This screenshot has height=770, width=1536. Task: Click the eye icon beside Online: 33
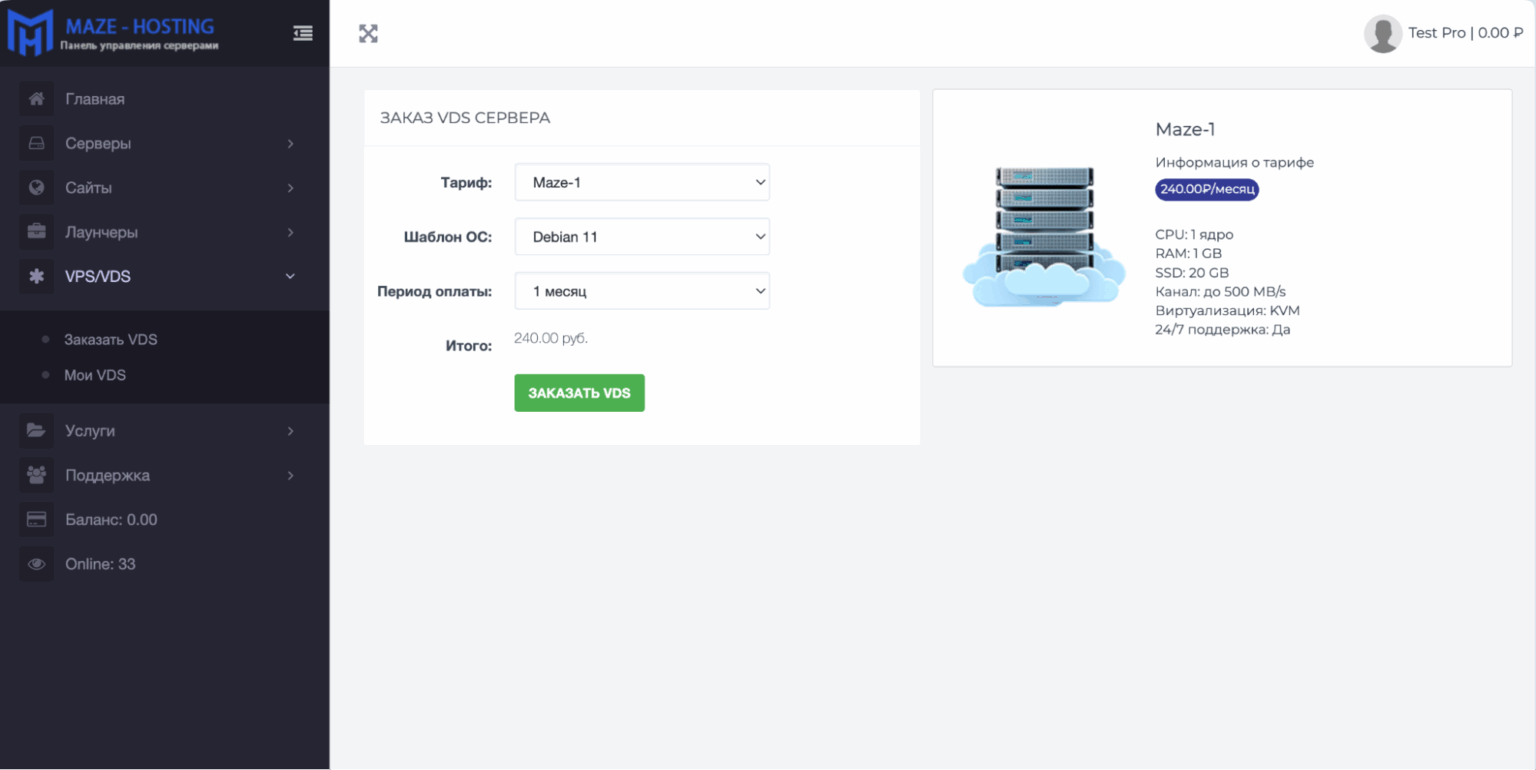click(x=36, y=563)
